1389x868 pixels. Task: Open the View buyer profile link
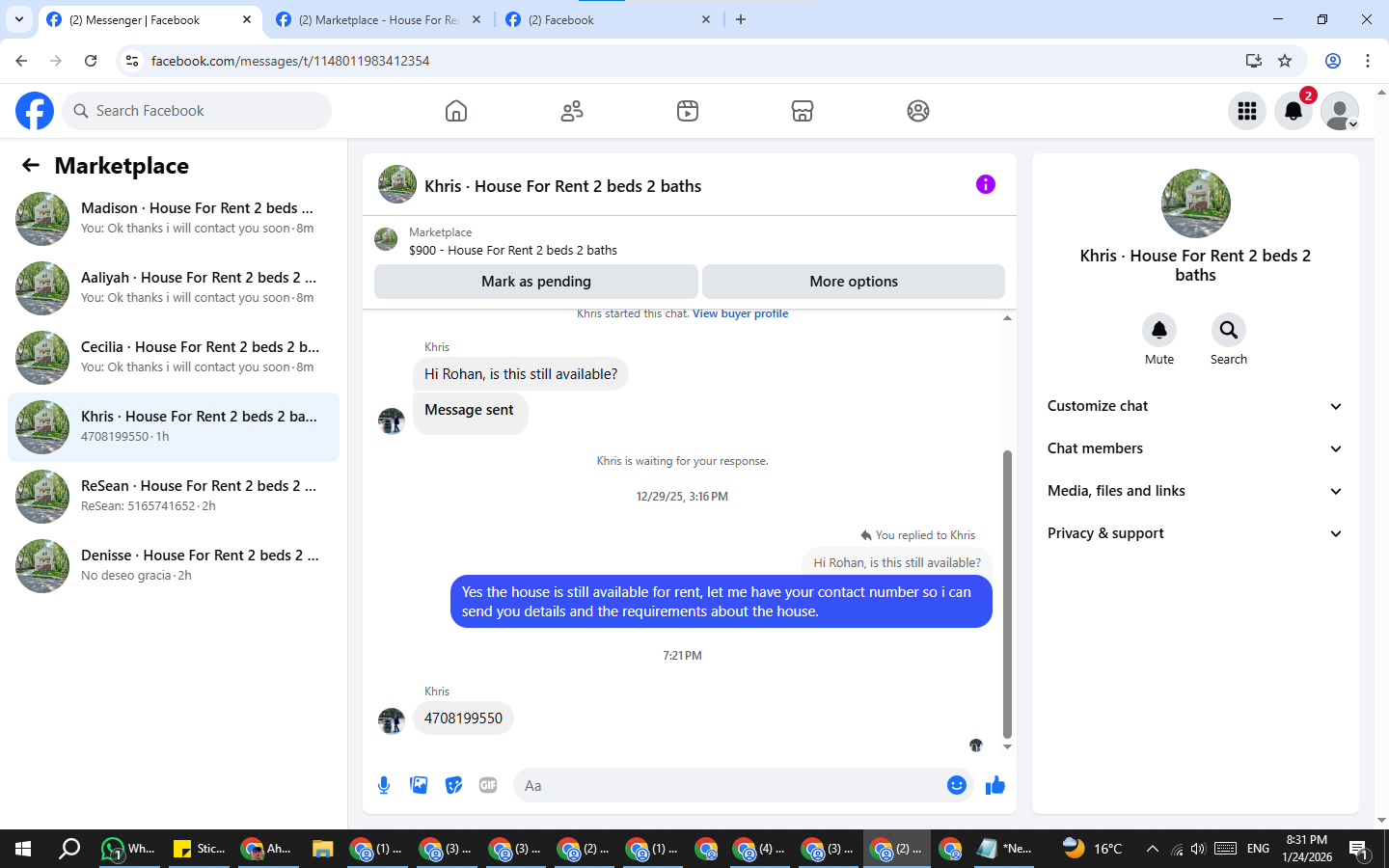[740, 313]
